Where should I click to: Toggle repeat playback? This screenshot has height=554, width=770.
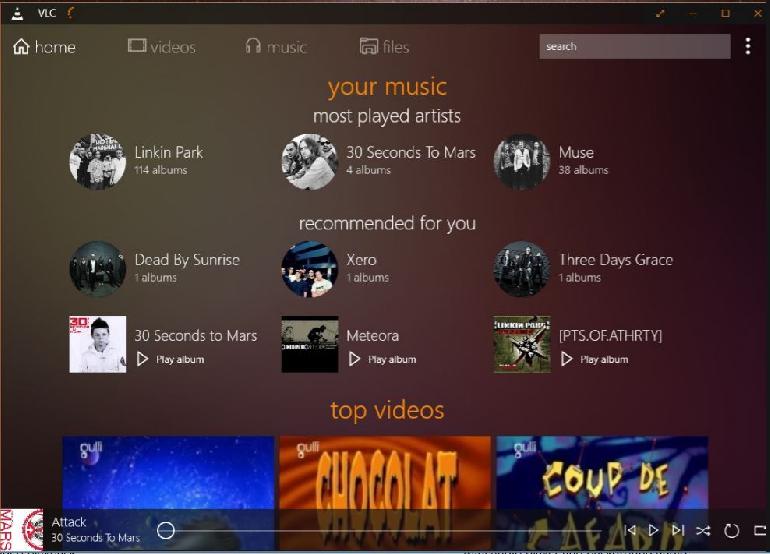tap(731, 530)
